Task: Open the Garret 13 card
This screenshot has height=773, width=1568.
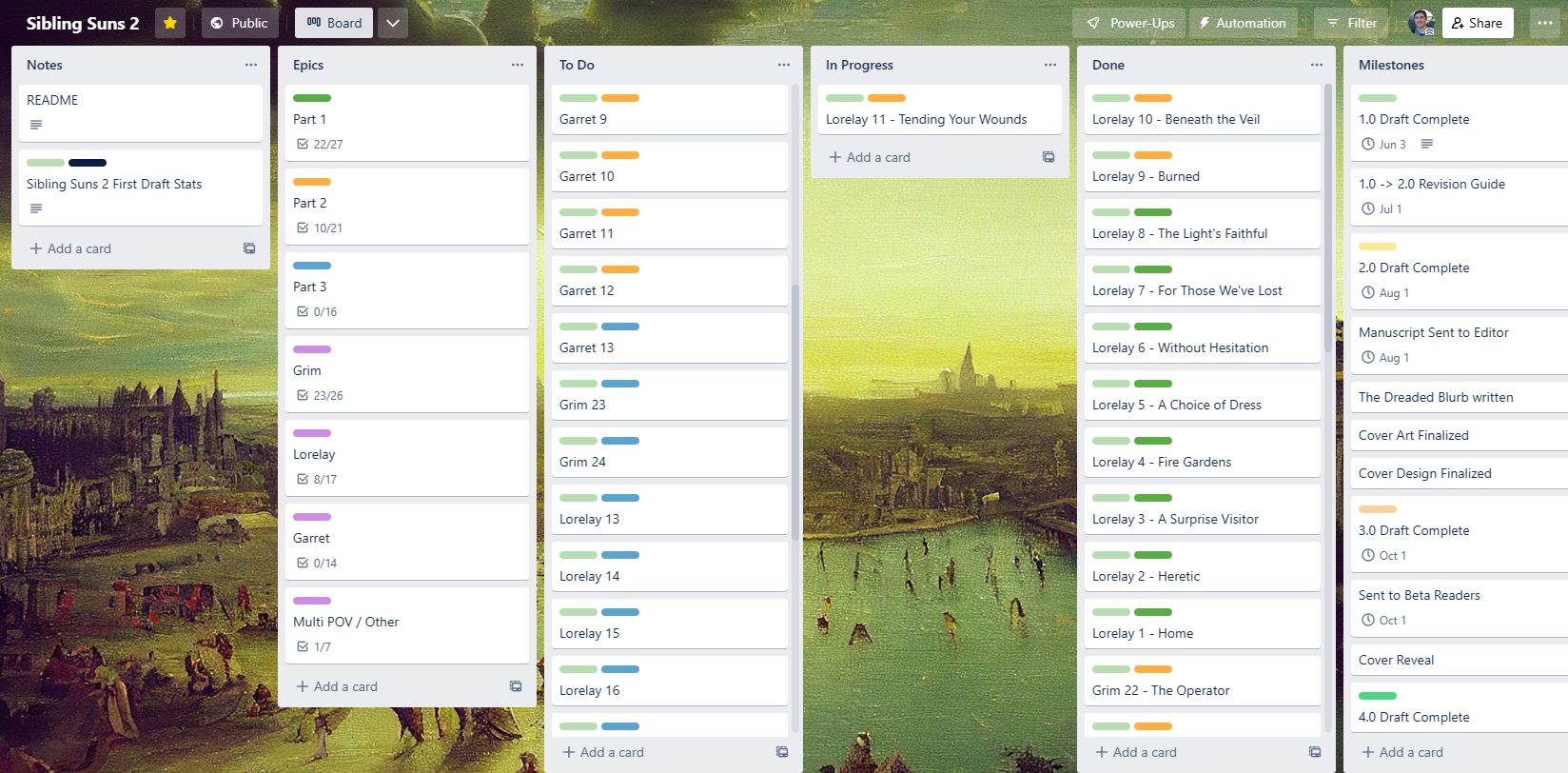Action: coord(670,338)
